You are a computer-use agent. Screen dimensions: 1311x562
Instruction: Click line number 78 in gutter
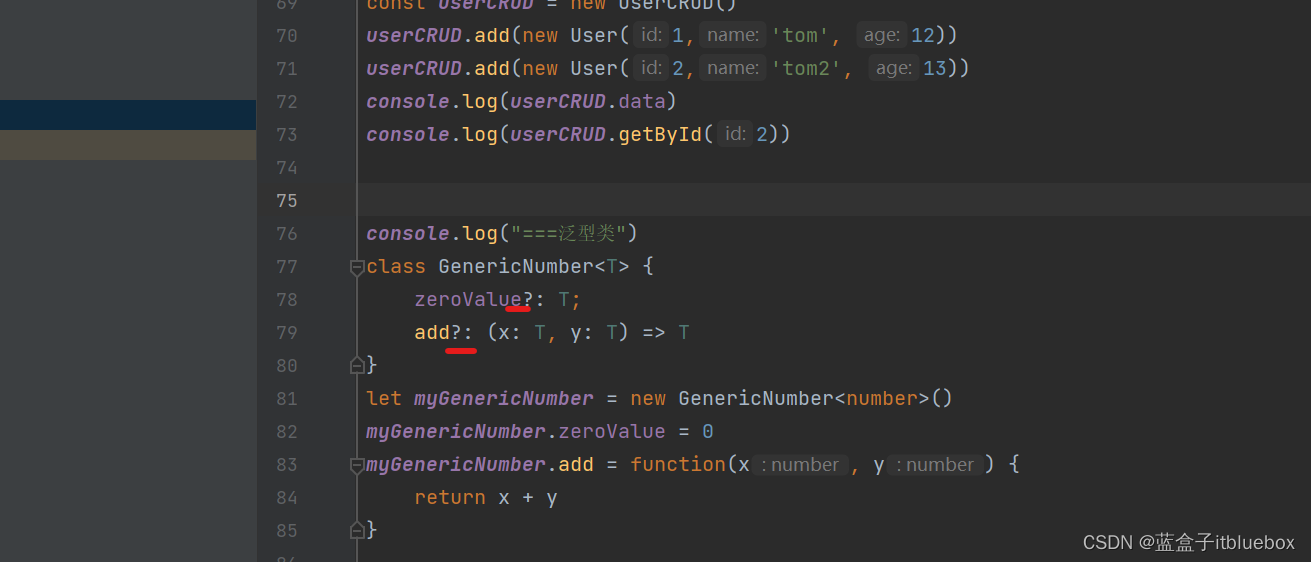tap(286, 300)
